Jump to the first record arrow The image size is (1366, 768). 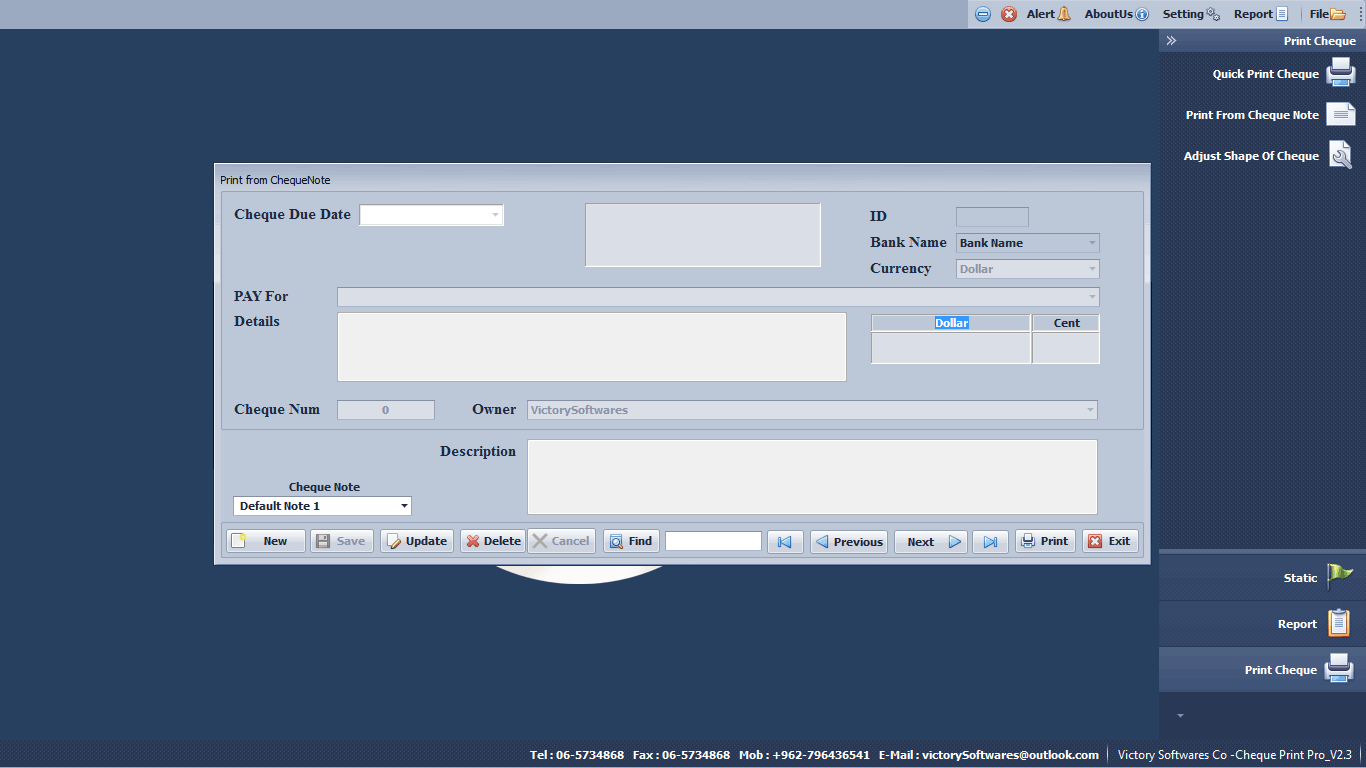pyautogui.click(x=785, y=541)
